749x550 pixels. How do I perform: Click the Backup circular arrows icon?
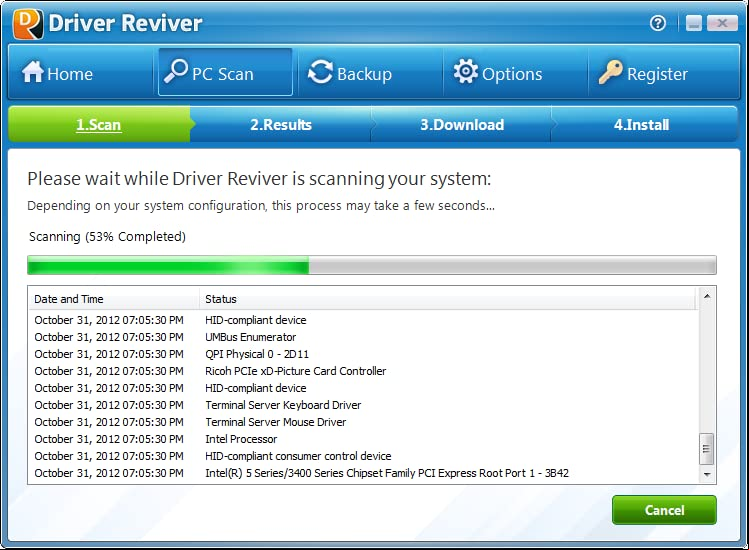pos(320,72)
